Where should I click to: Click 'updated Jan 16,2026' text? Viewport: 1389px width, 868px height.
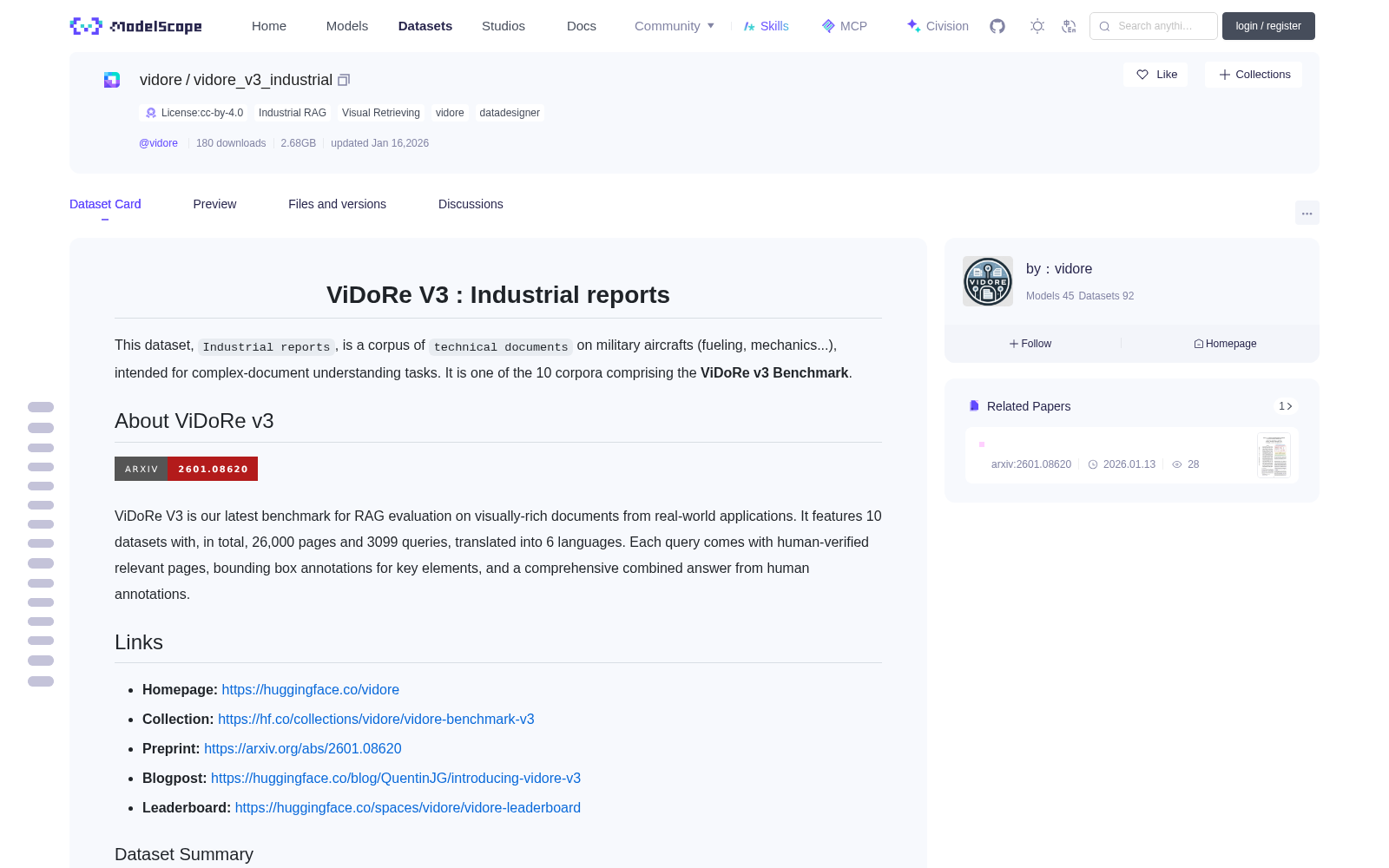click(x=379, y=143)
